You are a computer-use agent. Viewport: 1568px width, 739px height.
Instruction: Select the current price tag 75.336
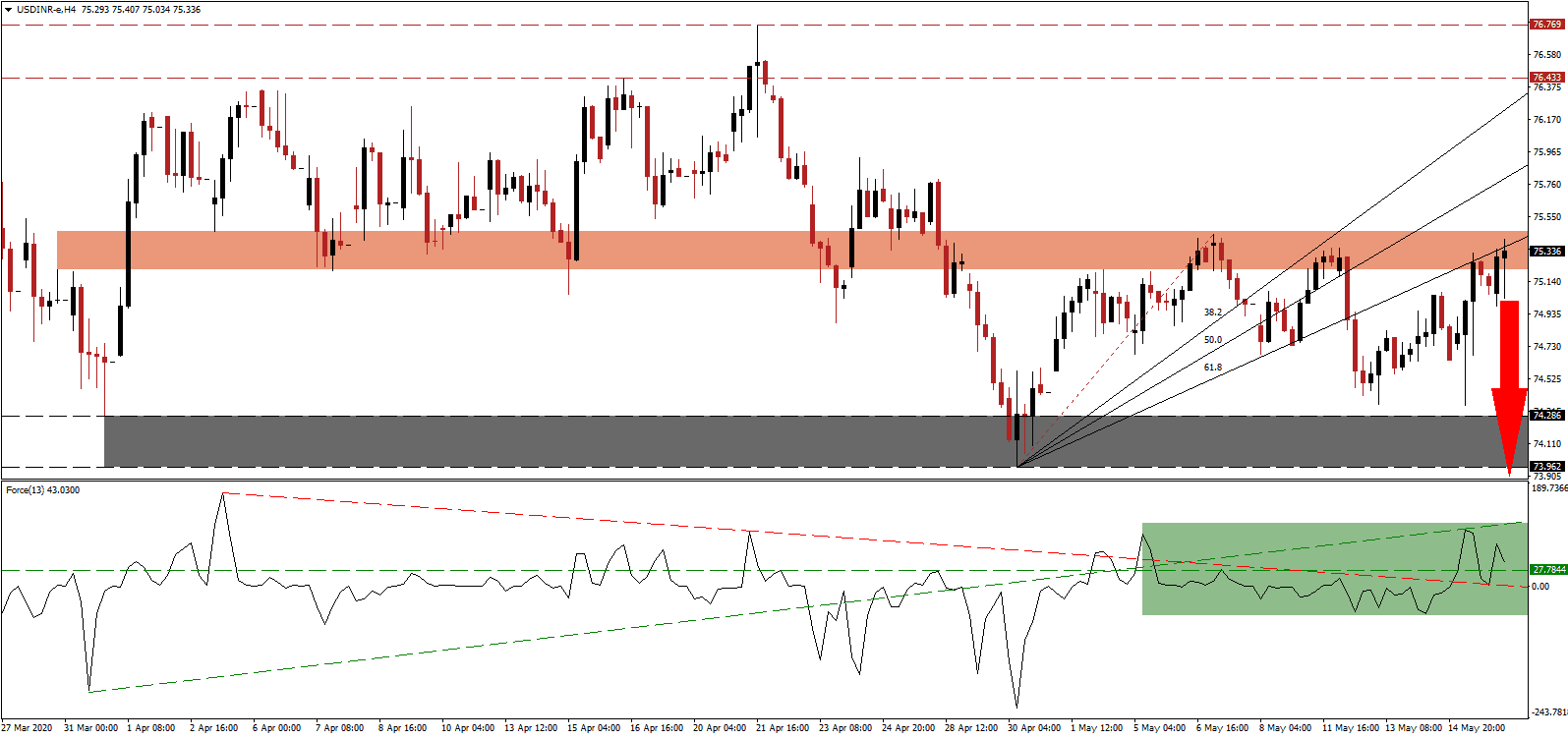1546,252
